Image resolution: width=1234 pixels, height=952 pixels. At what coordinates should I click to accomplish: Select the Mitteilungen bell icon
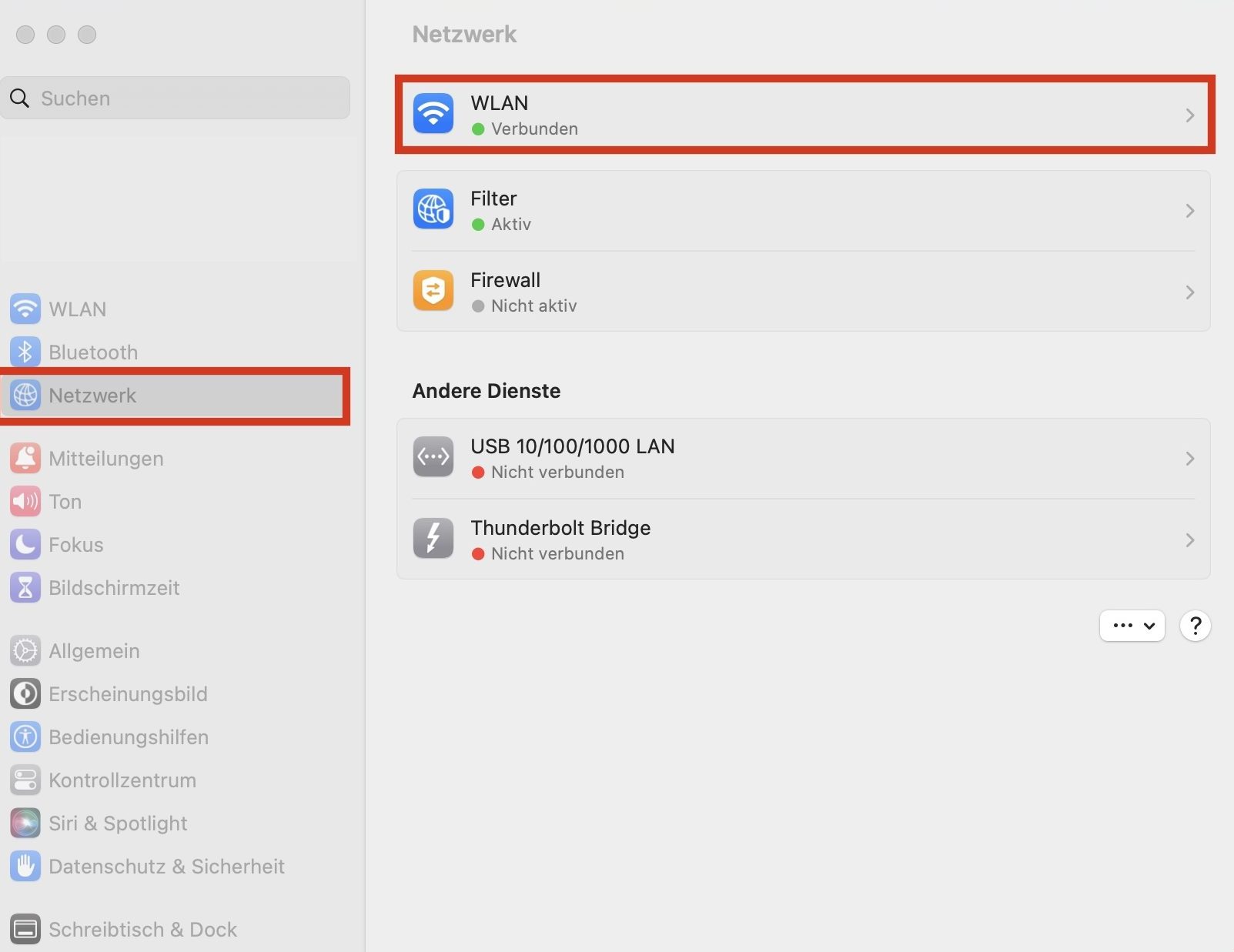25,458
